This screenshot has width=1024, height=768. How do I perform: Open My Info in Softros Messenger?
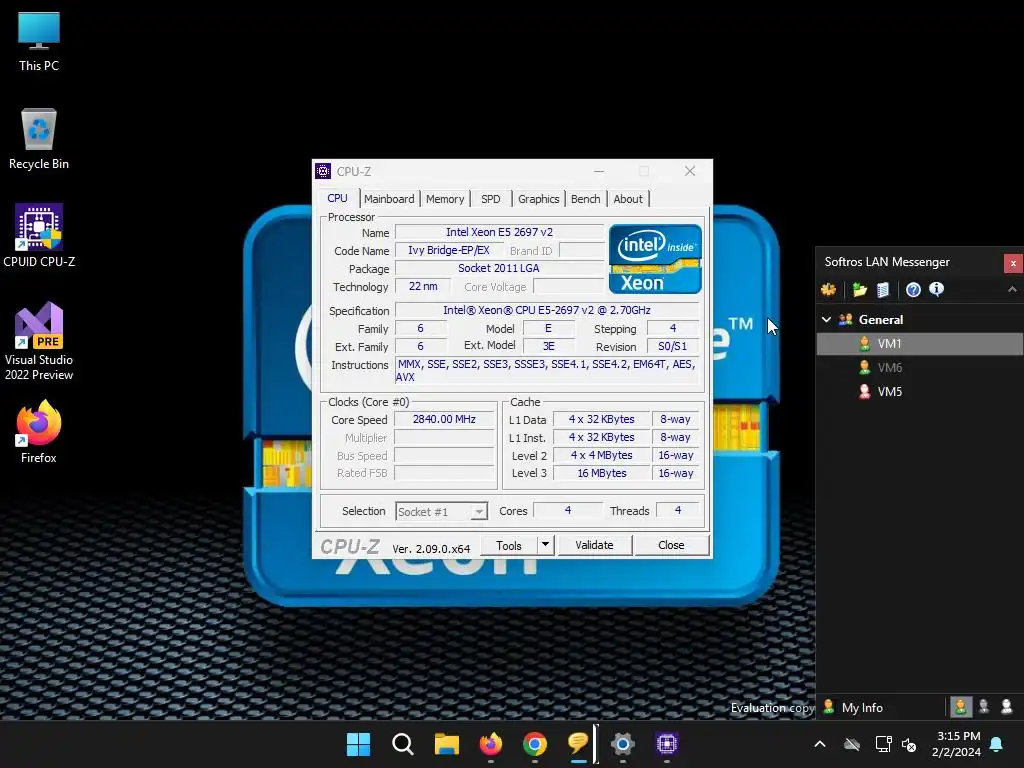[854, 707]
